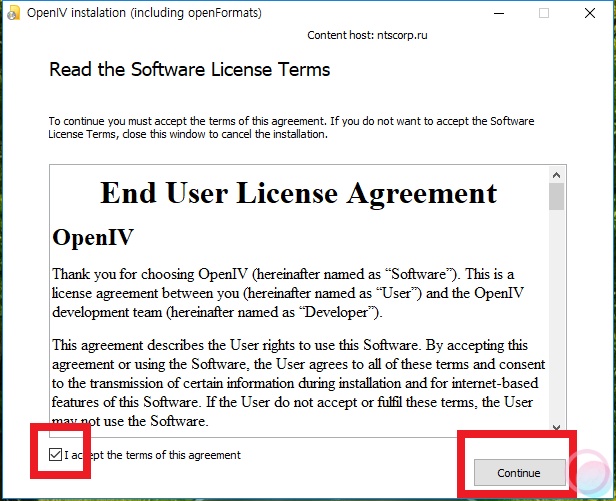
Task: Click the disabled maximize window button
Action: 544,13
